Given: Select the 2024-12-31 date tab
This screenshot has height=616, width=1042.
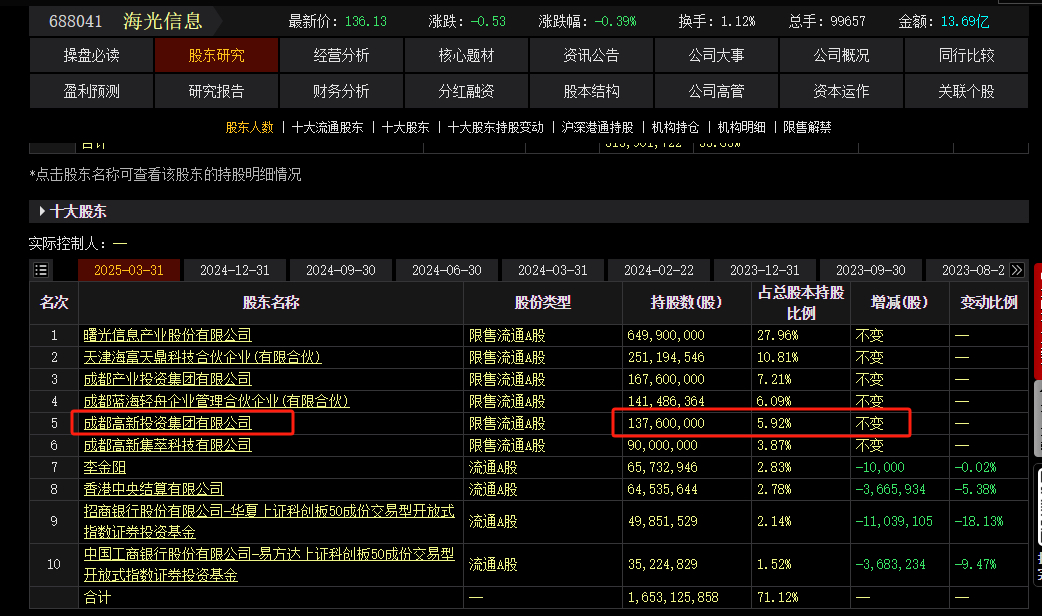Looking at the screenshot, I should (235, 270).
